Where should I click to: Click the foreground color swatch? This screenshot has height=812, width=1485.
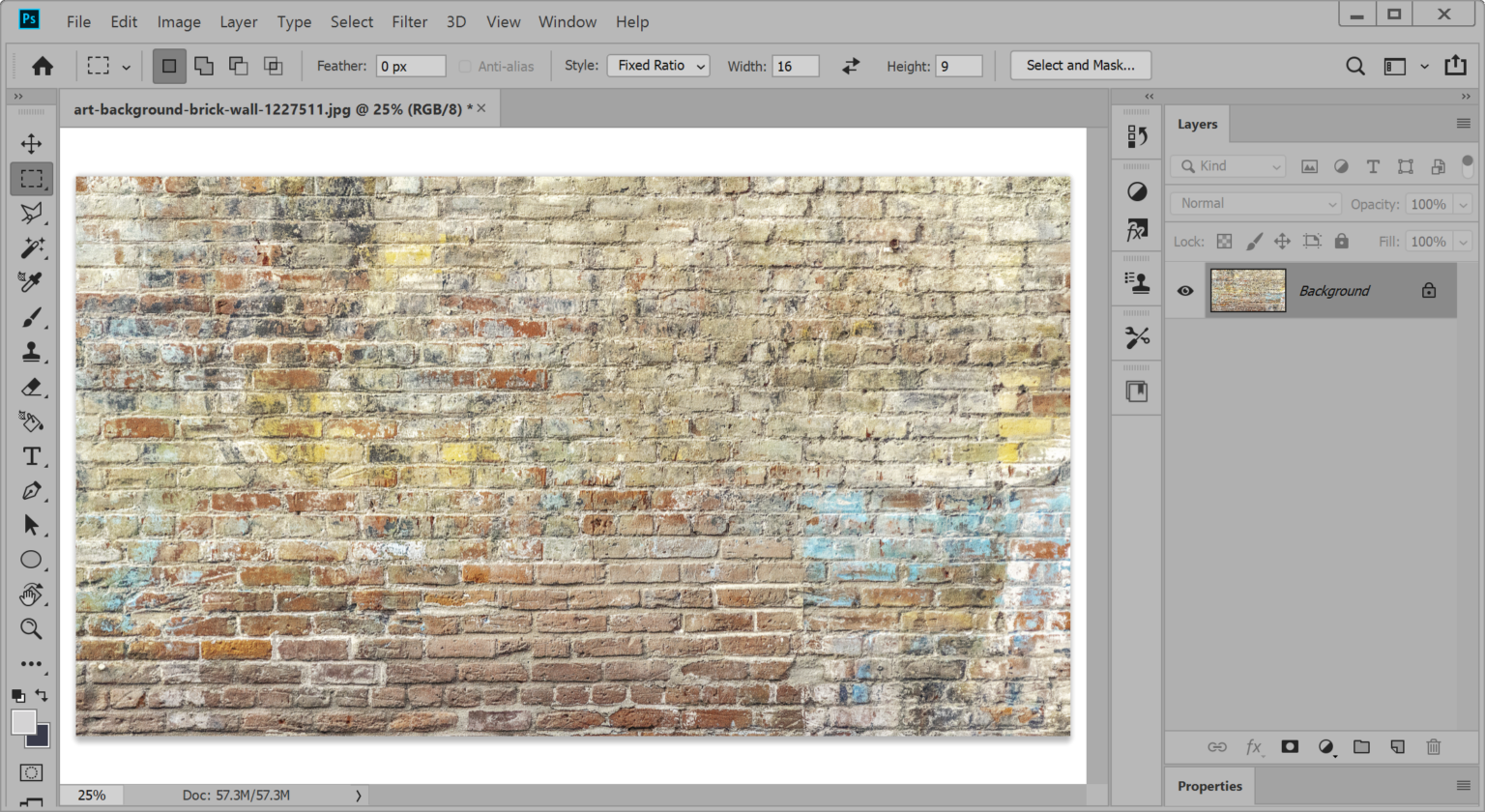point(23,719)
